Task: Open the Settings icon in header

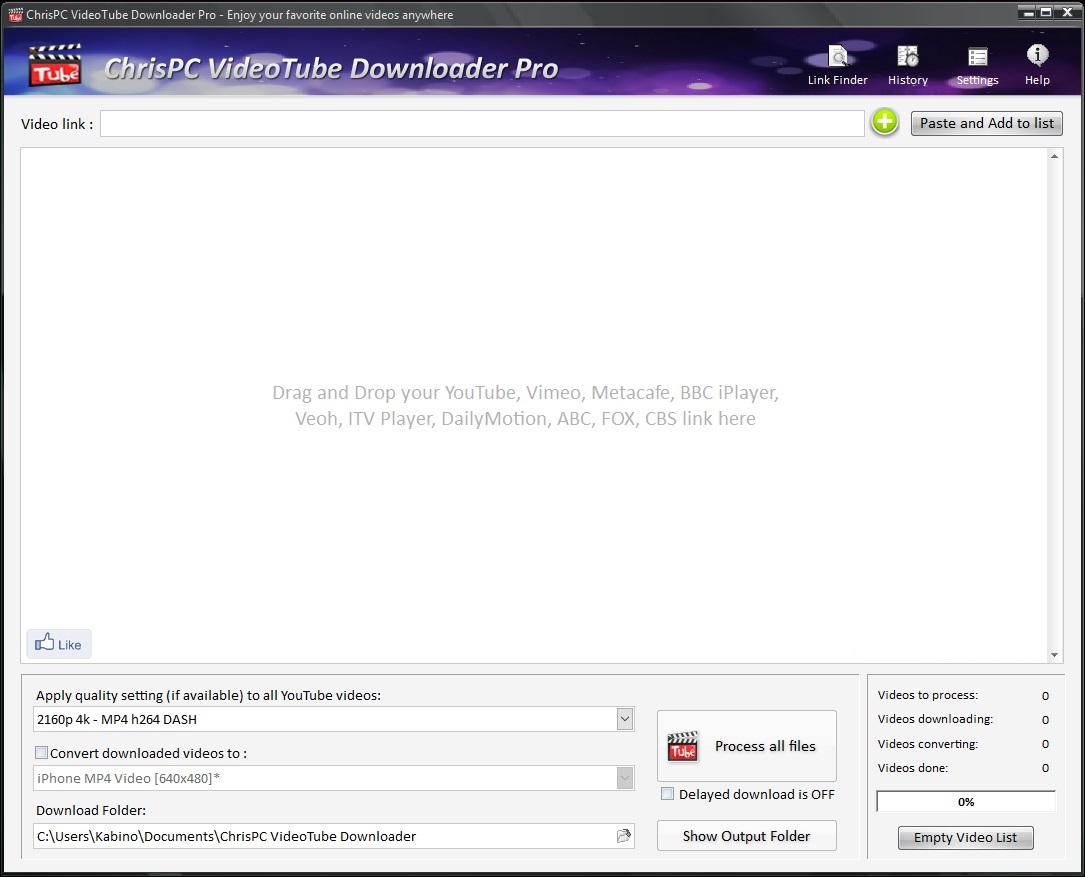Action: [x=977, y=66]
